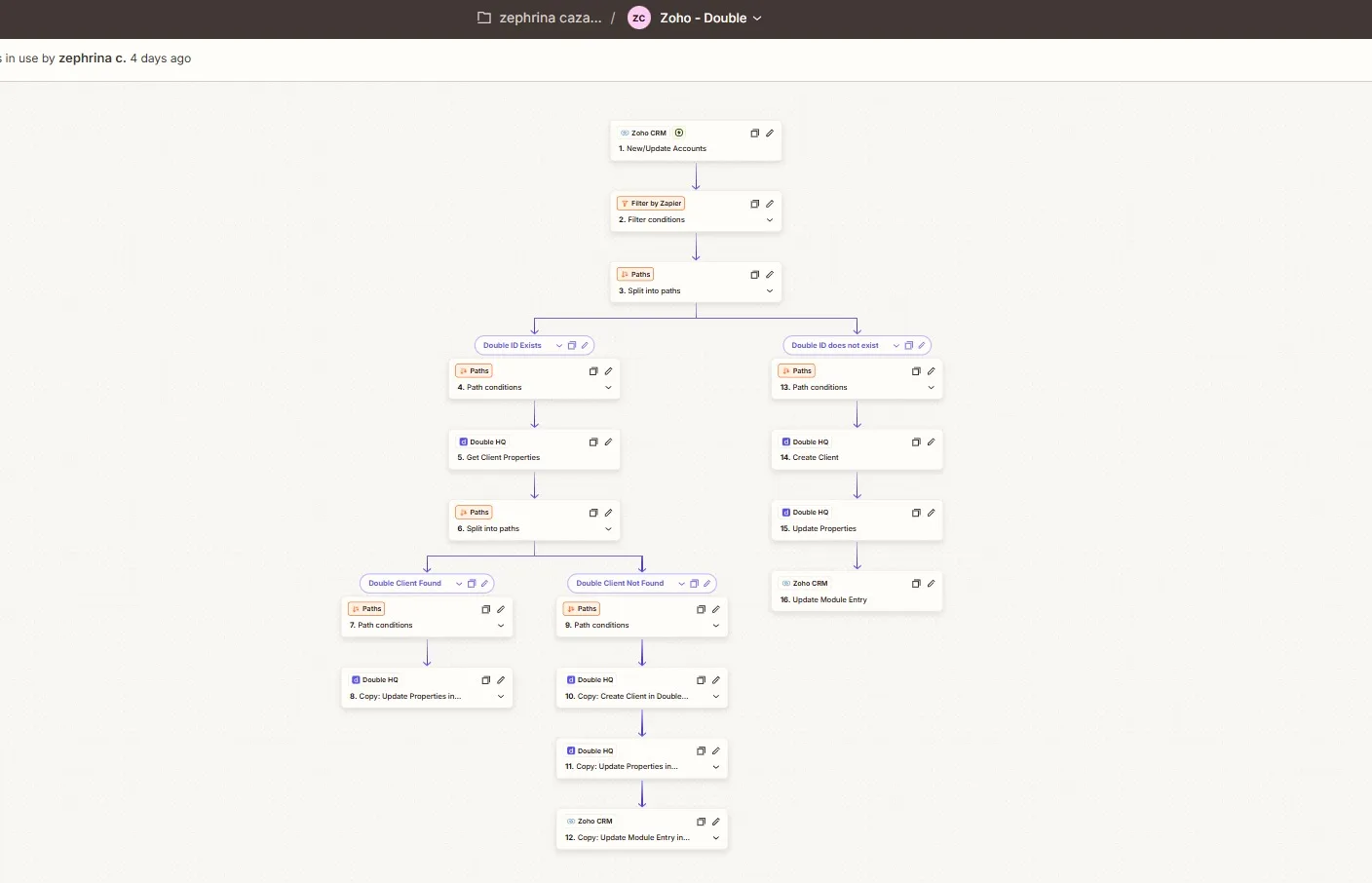Select the Double ID Exists path label

click(x=513, y=346)
